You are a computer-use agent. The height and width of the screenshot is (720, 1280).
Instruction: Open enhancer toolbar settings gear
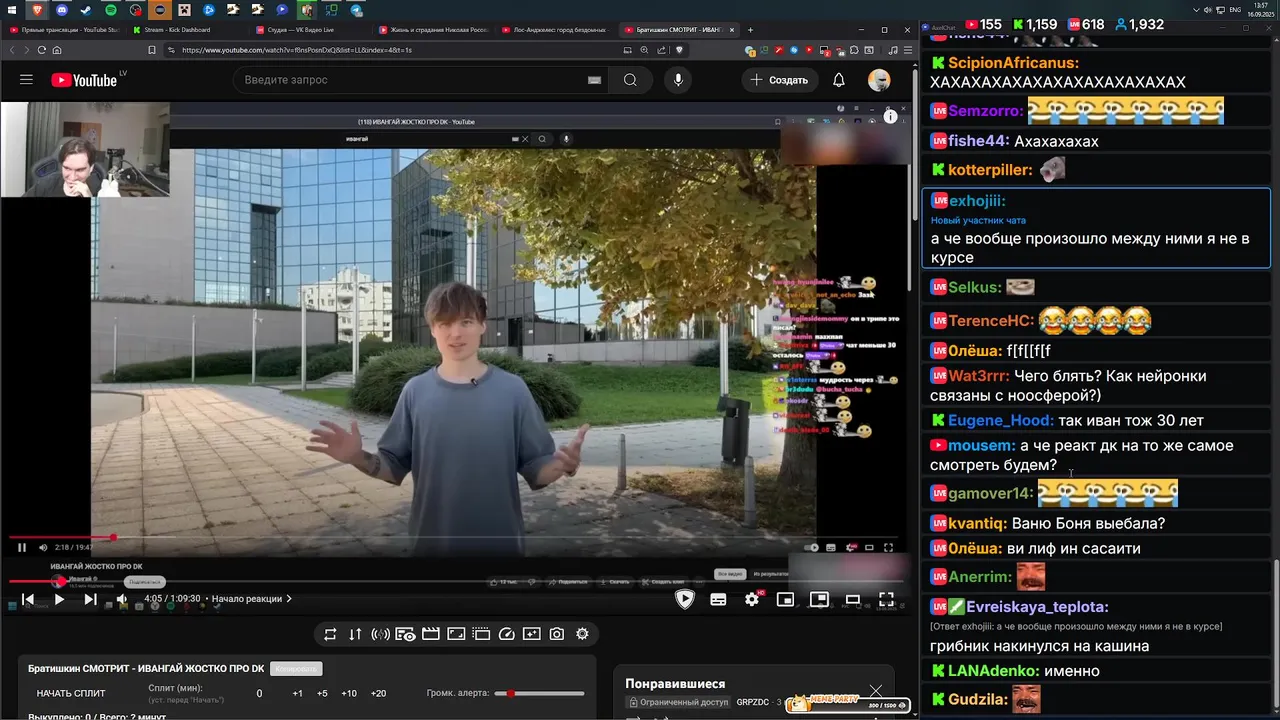pyautogui.click(x=582, y=634)
